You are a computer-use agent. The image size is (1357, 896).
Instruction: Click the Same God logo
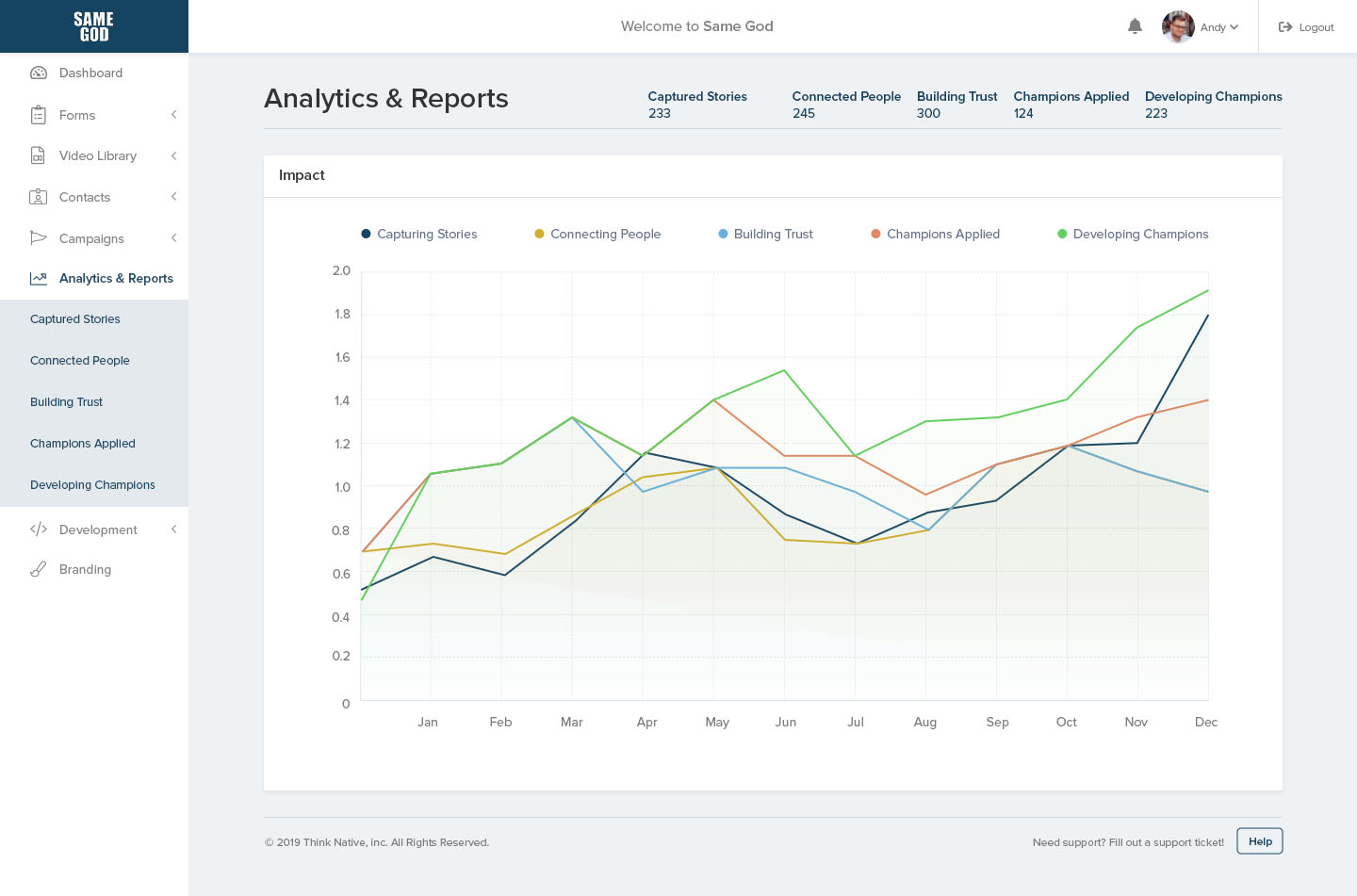click(94, 26)
